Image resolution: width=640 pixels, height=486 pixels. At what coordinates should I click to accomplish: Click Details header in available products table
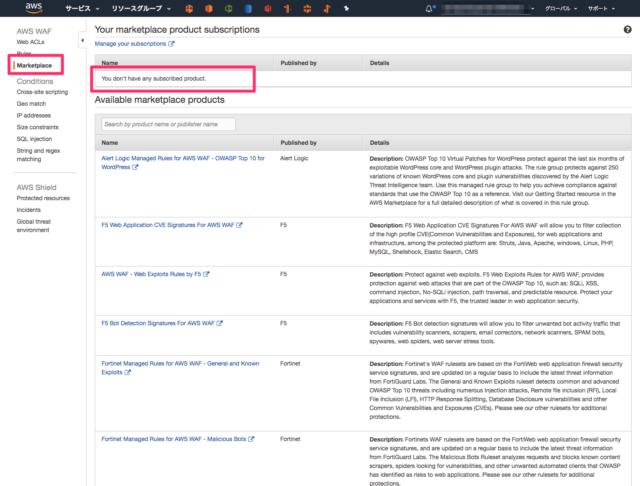click(x=380, y=143)
